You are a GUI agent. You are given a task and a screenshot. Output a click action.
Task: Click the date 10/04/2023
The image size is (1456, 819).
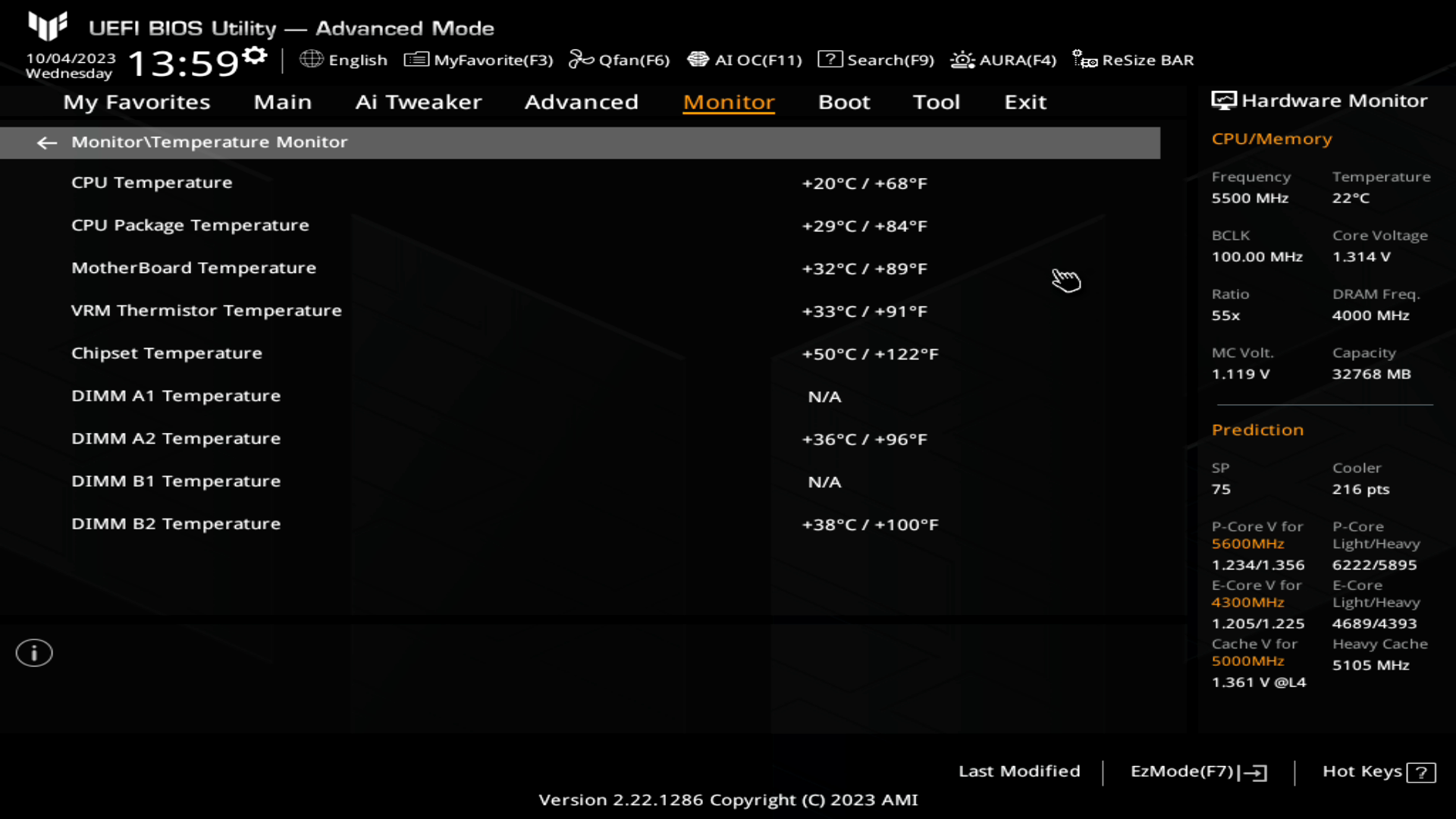point(71,58)
